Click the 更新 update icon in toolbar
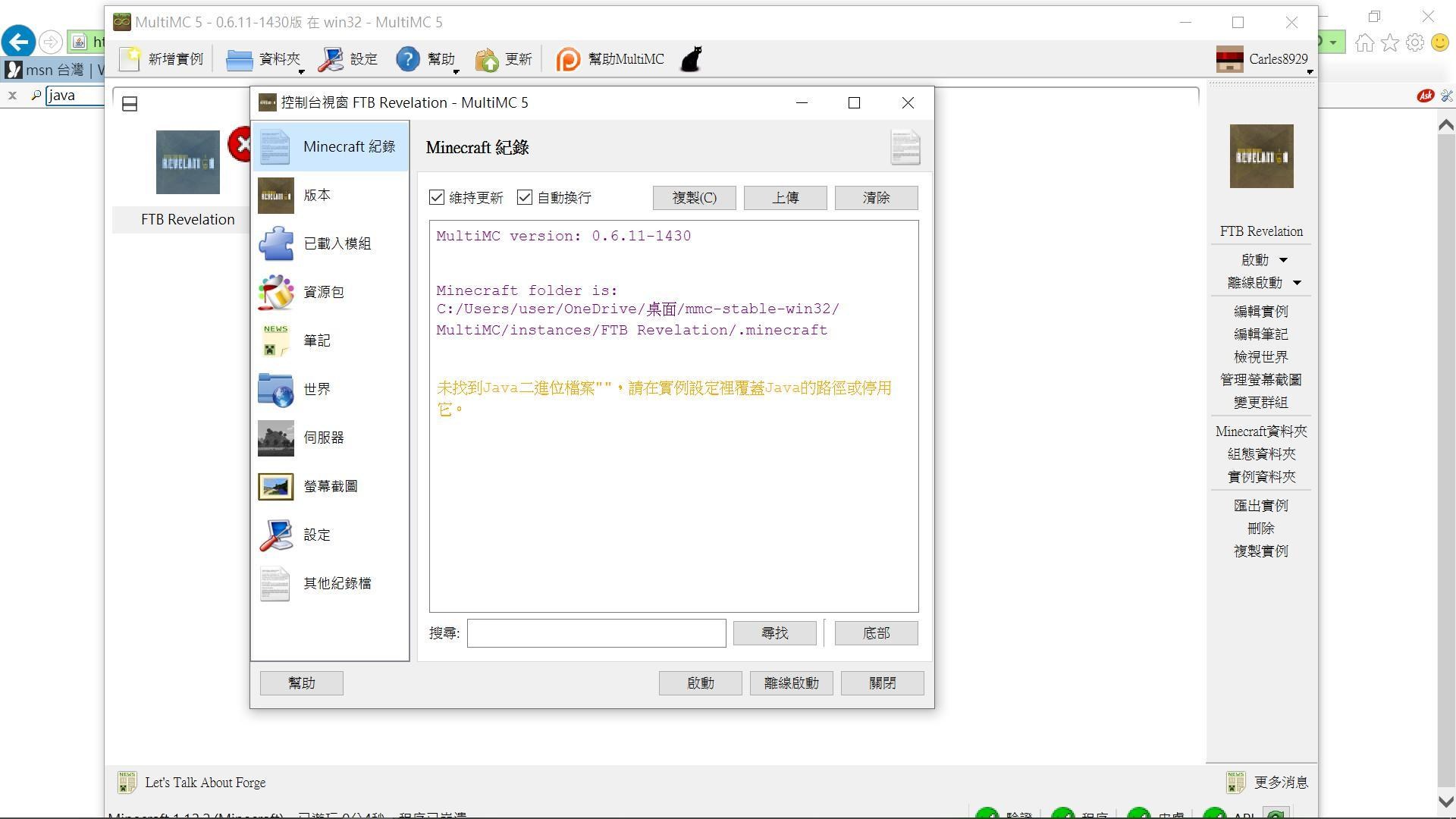The height and width of the screenshot is (819, 1456). (487, 59)
